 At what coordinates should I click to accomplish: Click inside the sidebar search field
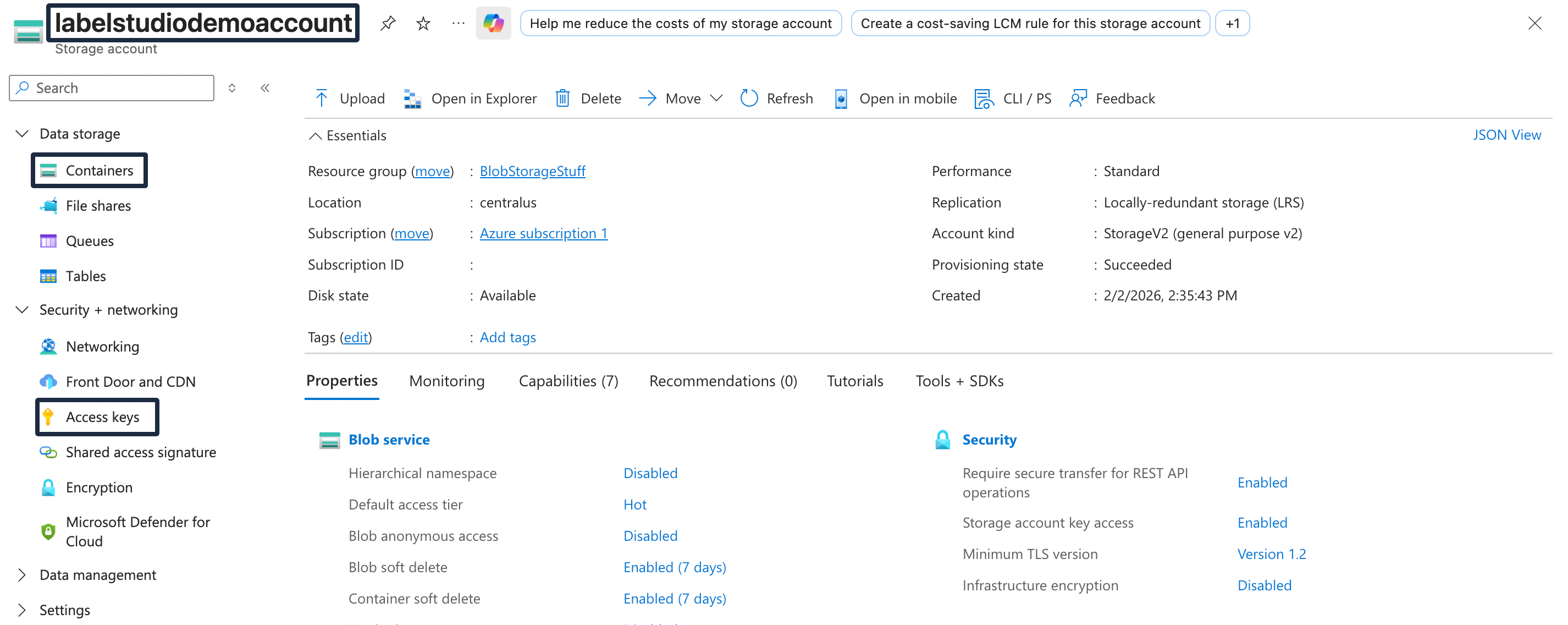pyautogui.click(x=112, y=87)
